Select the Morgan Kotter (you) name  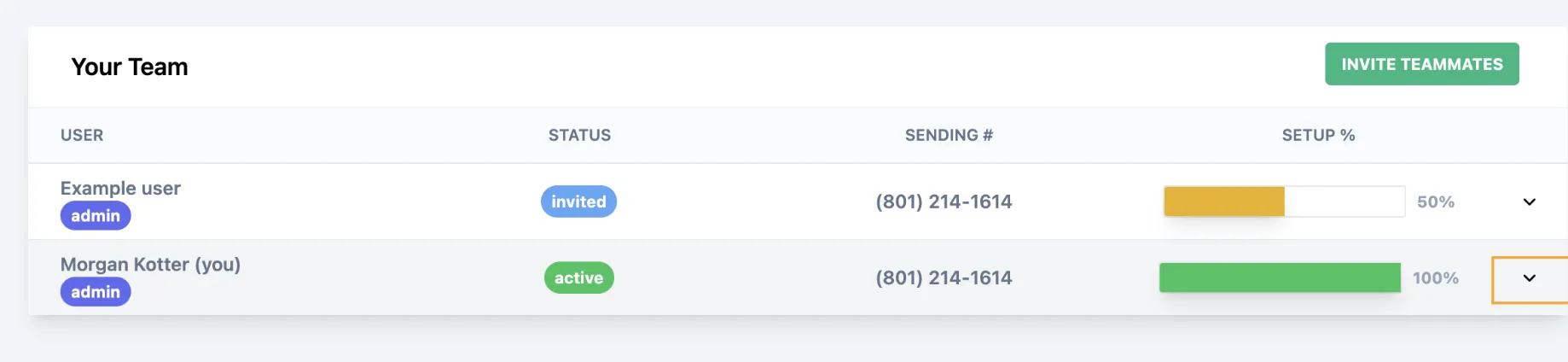click(150, 265)
